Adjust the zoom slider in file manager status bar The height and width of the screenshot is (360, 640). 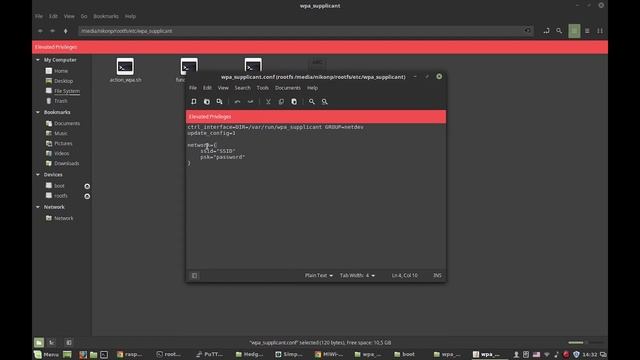(x=585, y=342)
